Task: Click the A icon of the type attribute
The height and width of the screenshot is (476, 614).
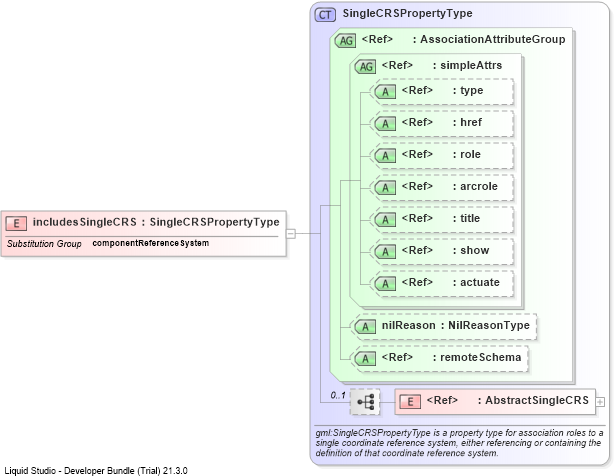Action: click(385, 92)
